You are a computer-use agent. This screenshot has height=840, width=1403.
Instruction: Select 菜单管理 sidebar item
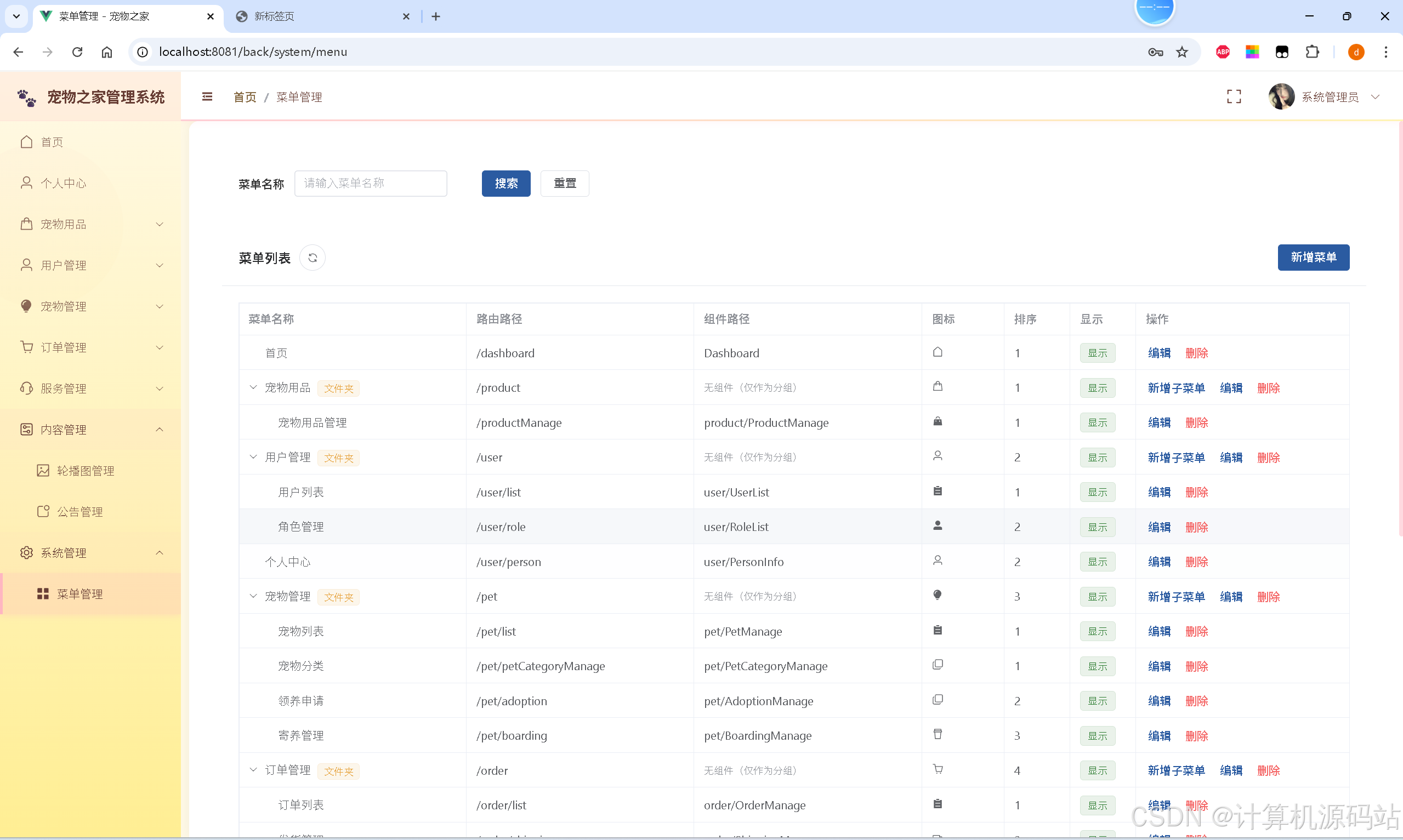click(90, 594)
